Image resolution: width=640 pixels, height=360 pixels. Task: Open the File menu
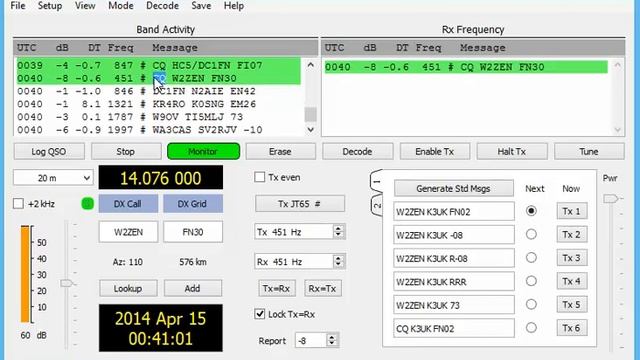pyautogui.click(x=18, y=6)
